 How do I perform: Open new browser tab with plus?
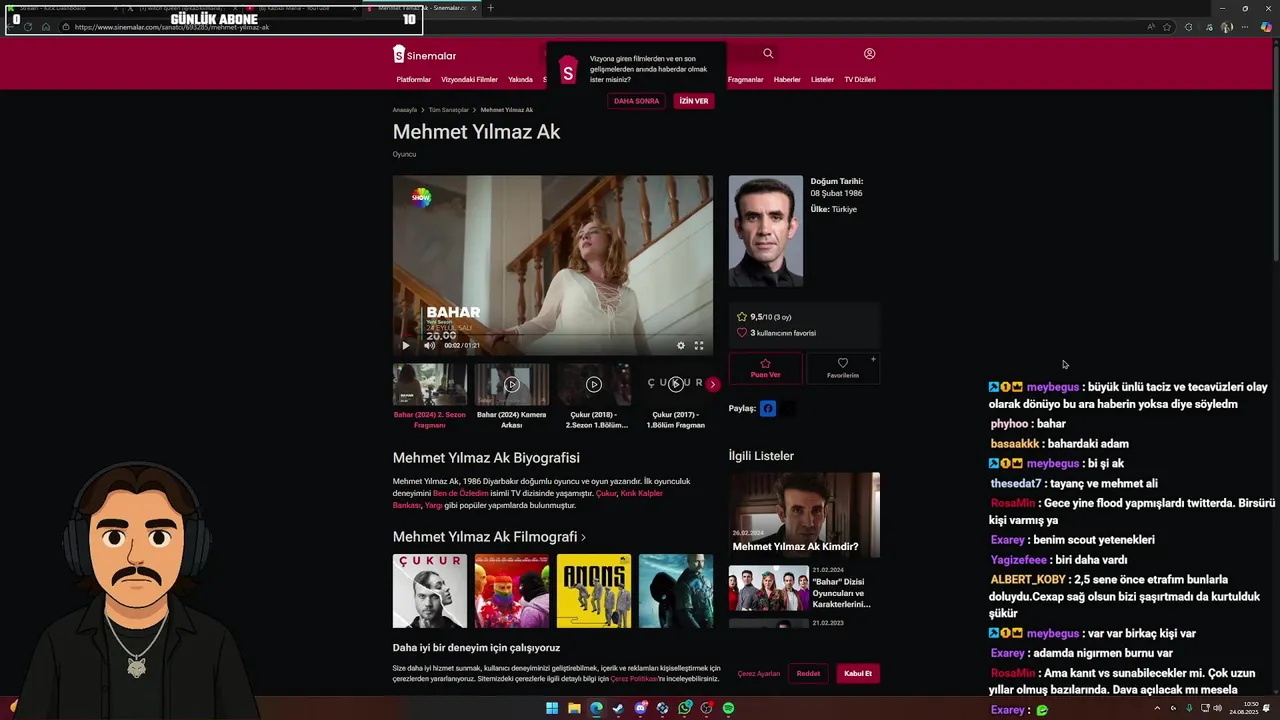pos(490,8)
